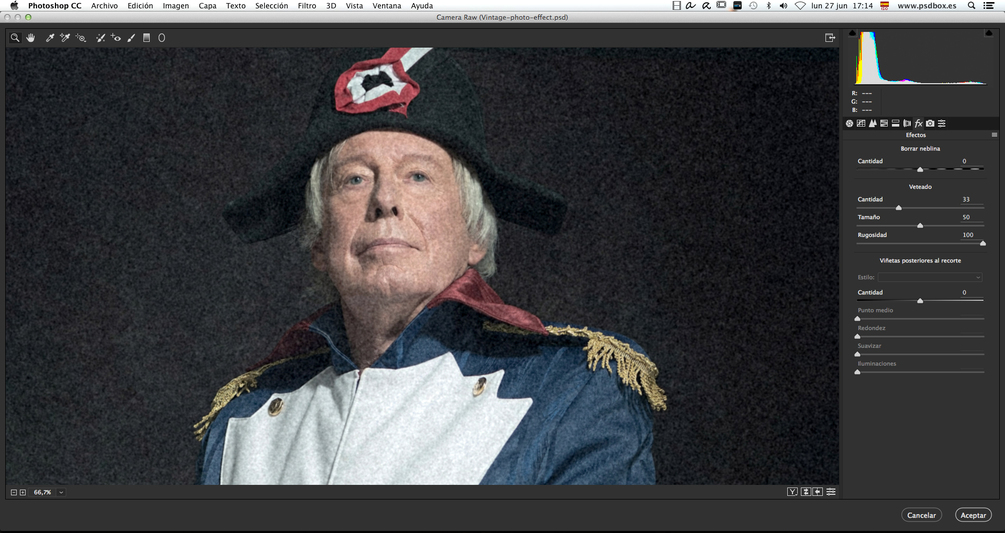Toggle current panel settings preview button
The width and height of the screenshot is (1005, 533).
pos(831,491)
